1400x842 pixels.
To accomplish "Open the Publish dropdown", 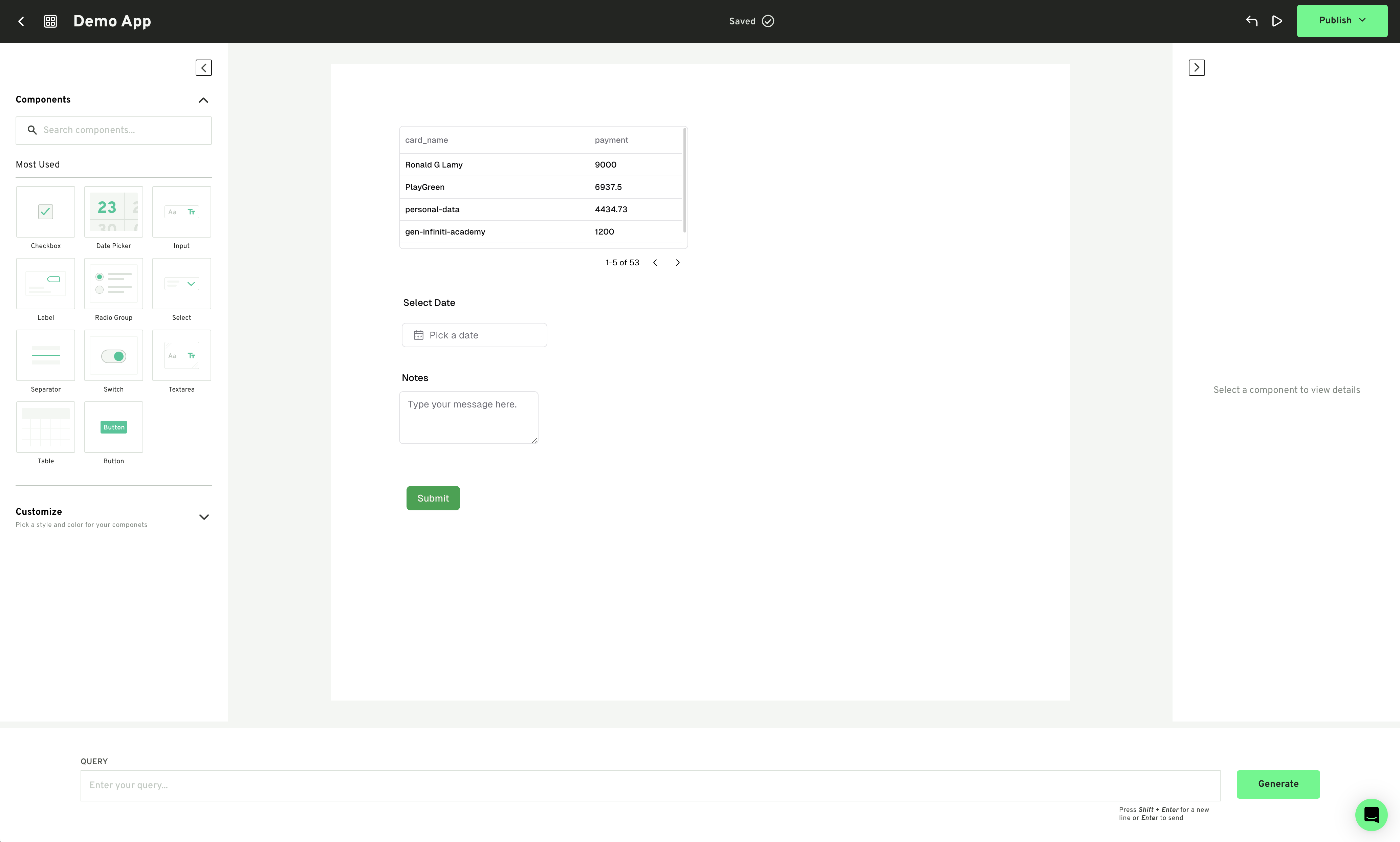I will [1341, 21].
